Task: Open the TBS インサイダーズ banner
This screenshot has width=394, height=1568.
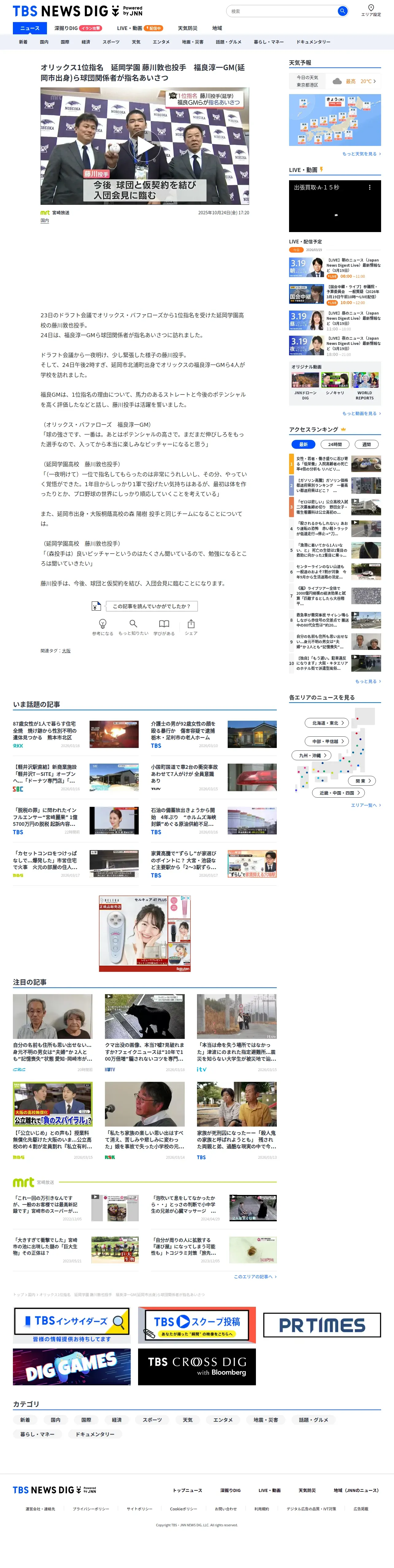Action: click(x=72, y=1325)
